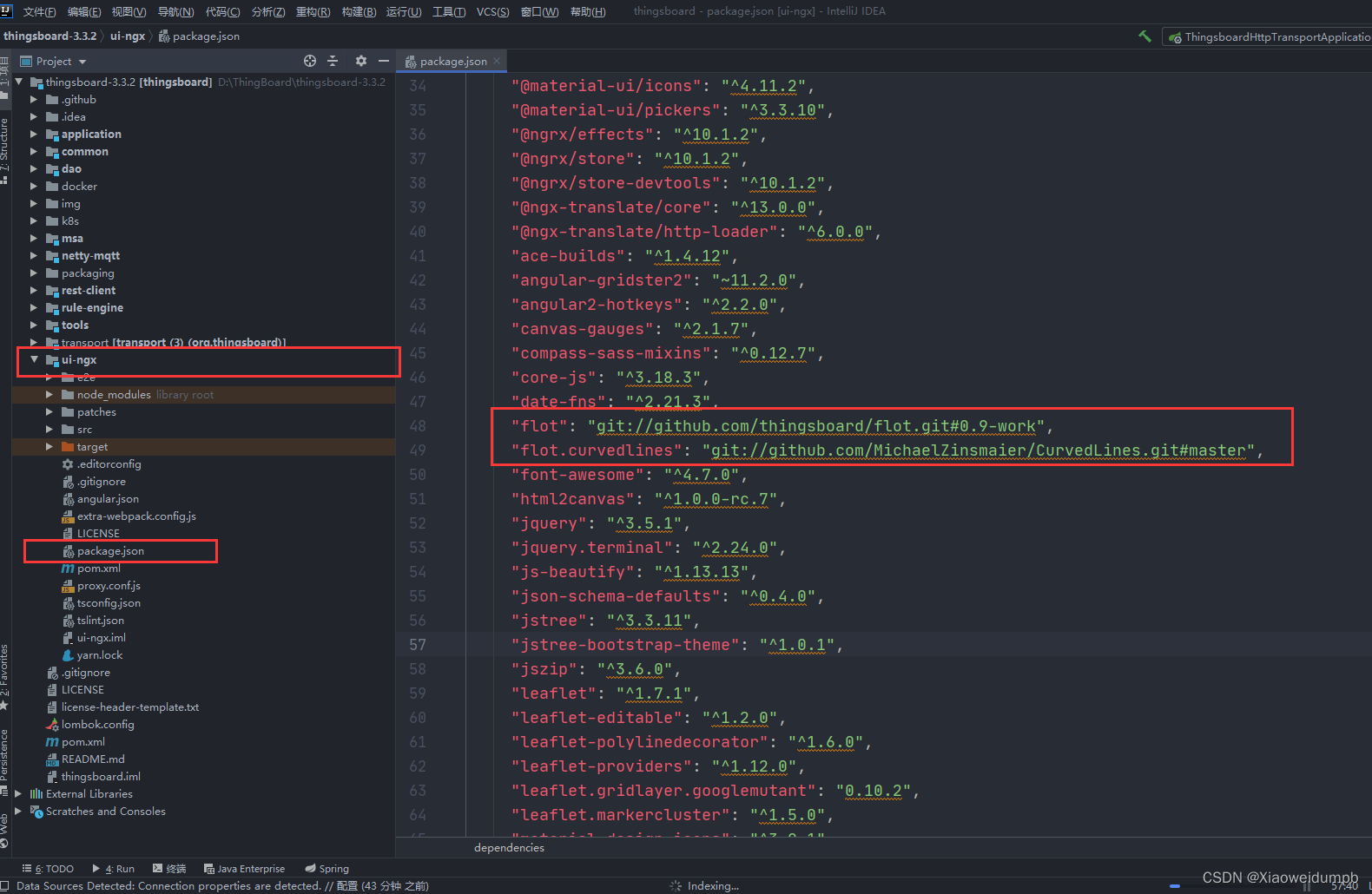Click the build hammer icon

tap(1144, 36)
